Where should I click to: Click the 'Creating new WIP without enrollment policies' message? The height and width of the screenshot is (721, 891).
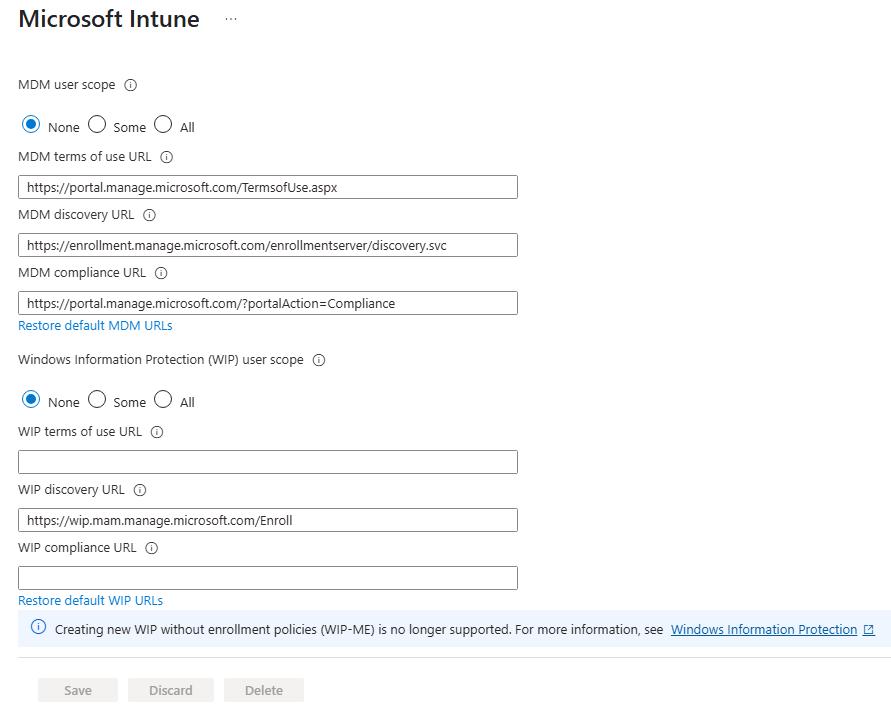[359, 630]
